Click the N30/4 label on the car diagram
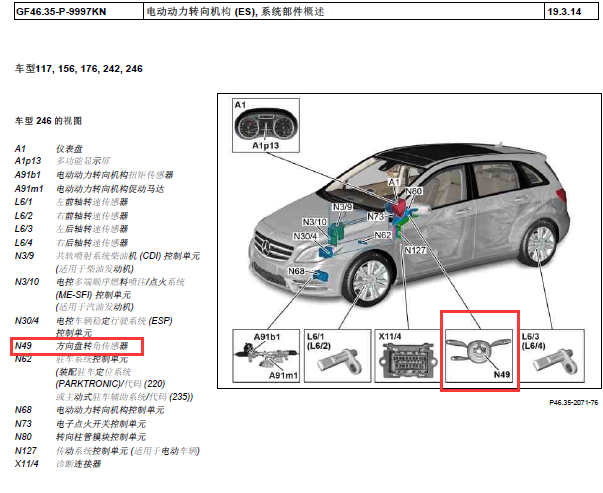The width and height of the screenshot is (603, 493). tap(305, 236)
